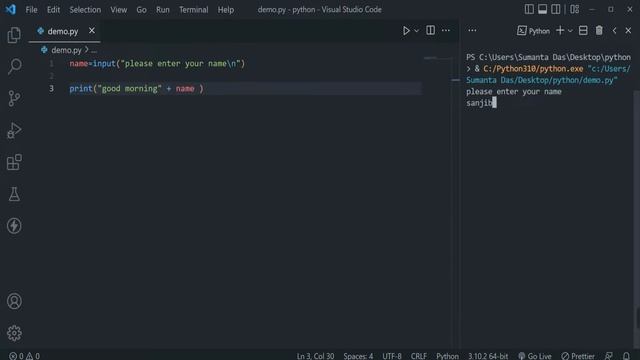This screenshot has width=640, height=360.
Task: Click the python.exe path in terminal
Action: point(533,69)
